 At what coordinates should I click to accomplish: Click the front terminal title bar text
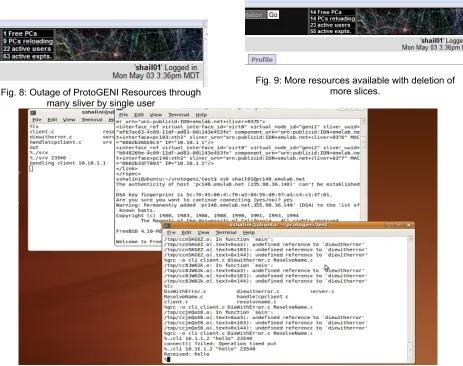279,225
